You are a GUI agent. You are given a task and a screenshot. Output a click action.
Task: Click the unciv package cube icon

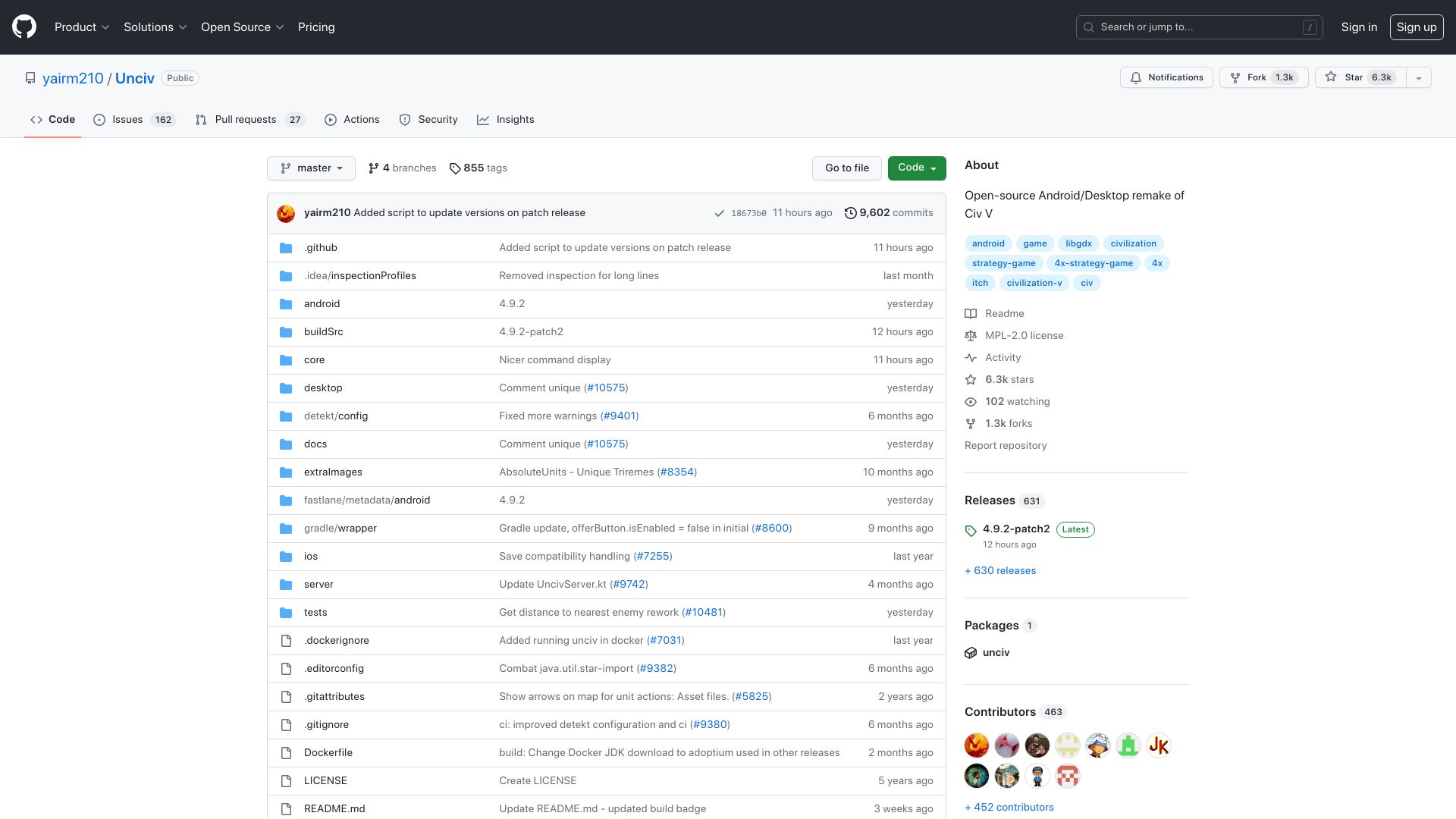click(x=971, y=653)
